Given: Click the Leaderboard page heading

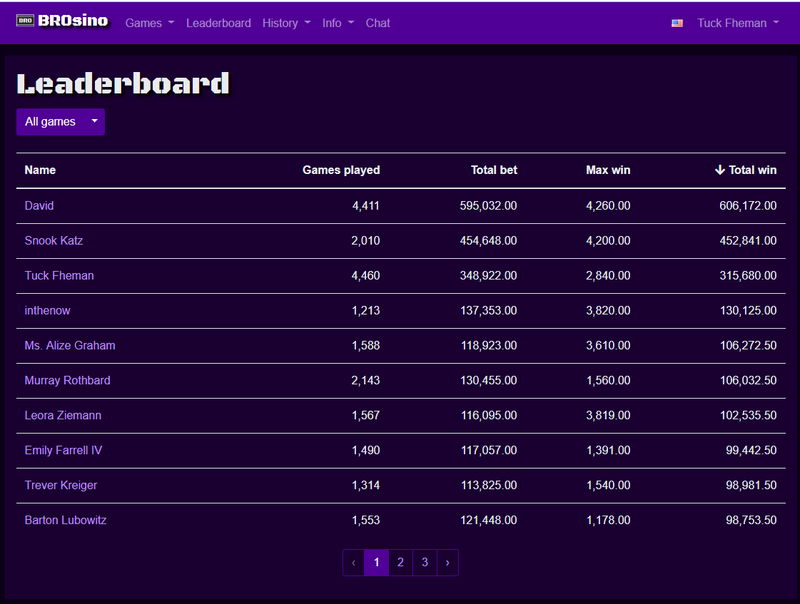Looking at the screenshot, I should point(123,84).
